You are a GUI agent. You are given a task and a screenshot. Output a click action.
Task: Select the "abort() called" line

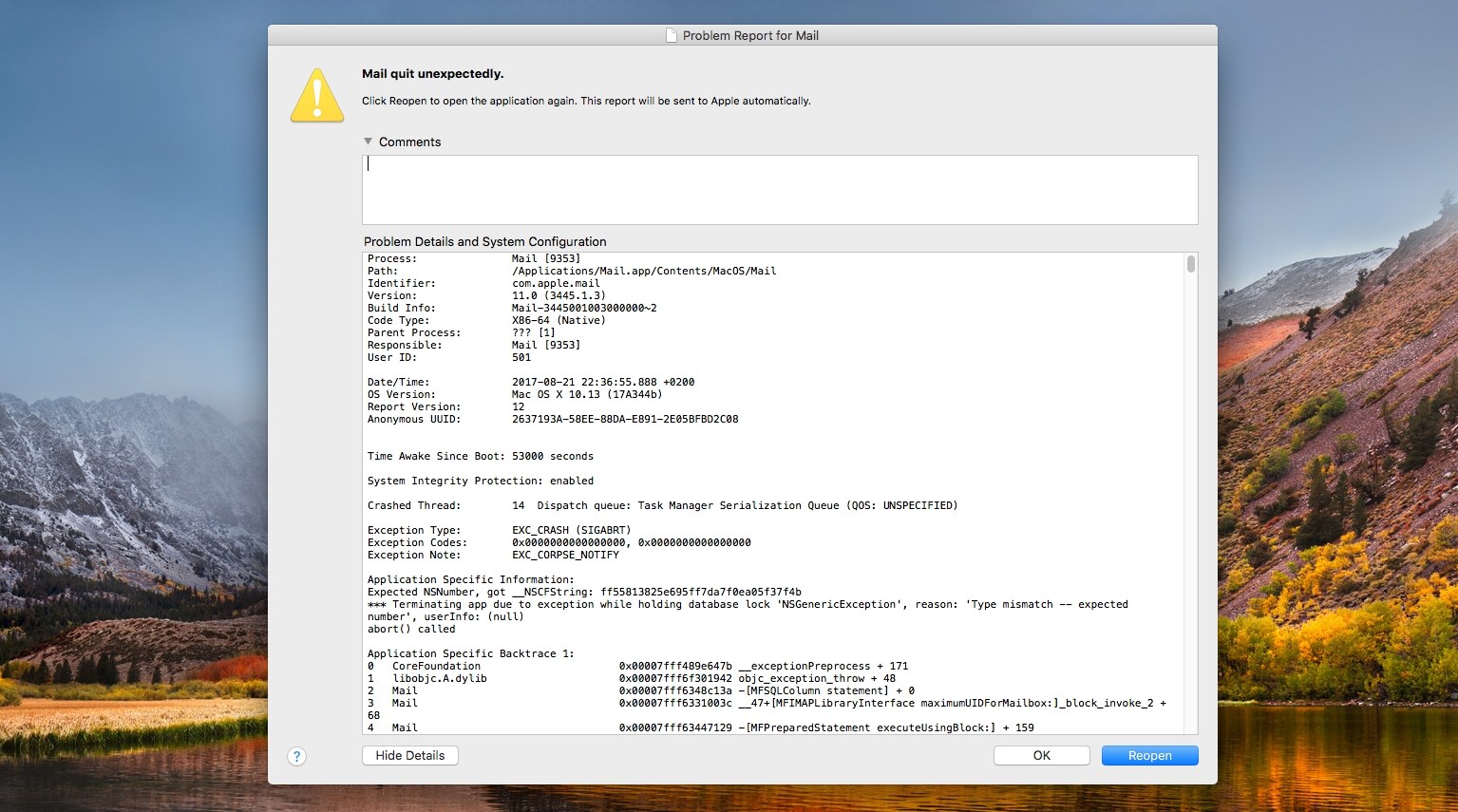[411, 629]
